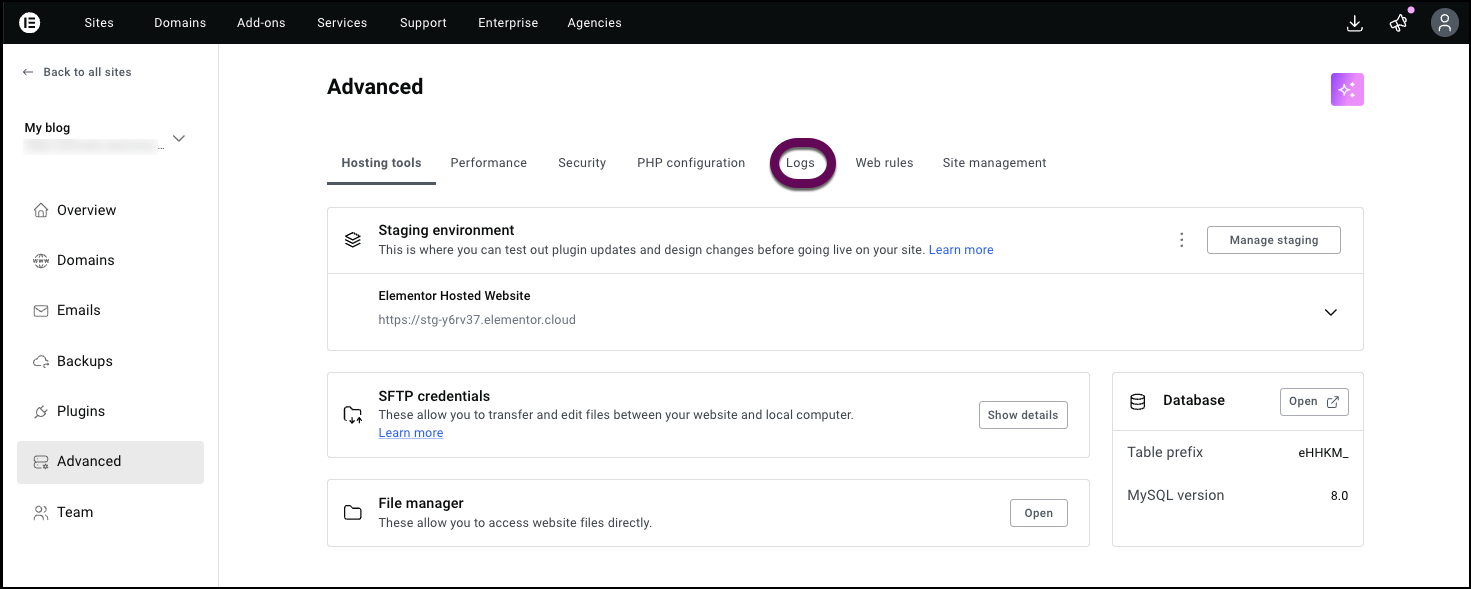The image size is (1471, 589).
Task: Go to Backups in the sidebar
Action: pyautogui.click(x=82, y=360)
